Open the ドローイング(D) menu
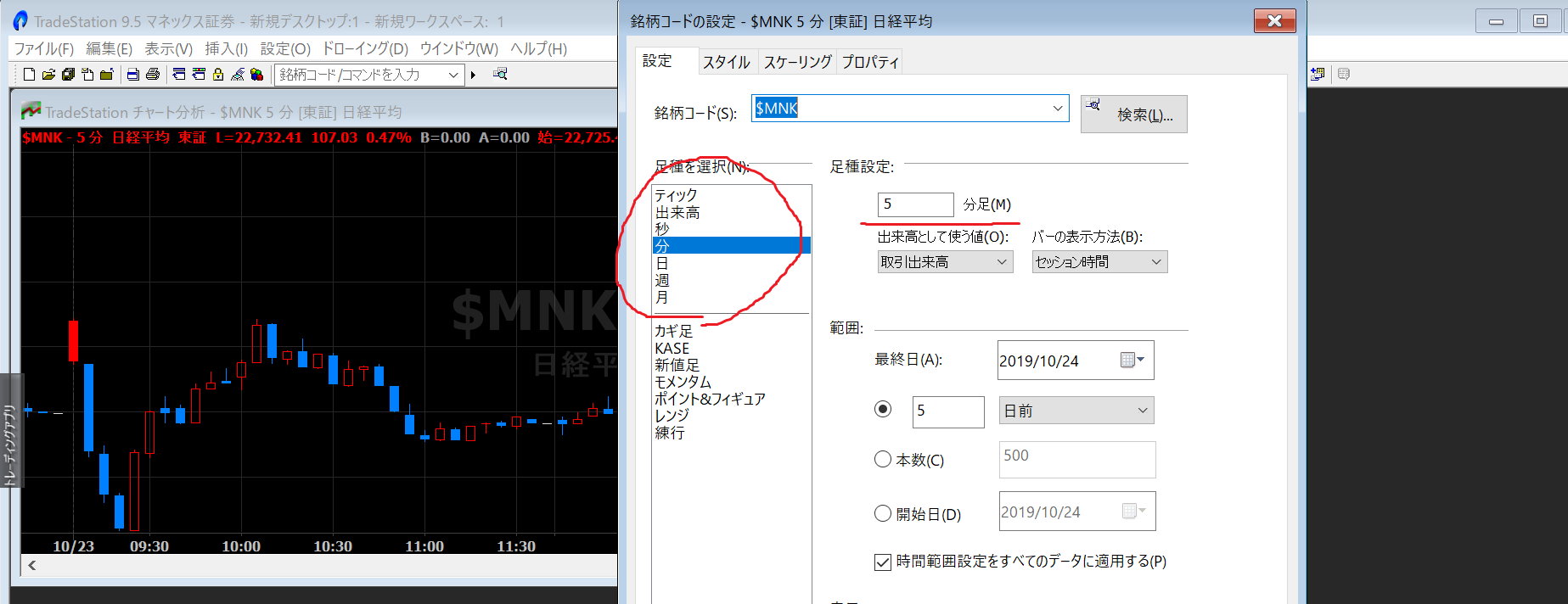 365,49
